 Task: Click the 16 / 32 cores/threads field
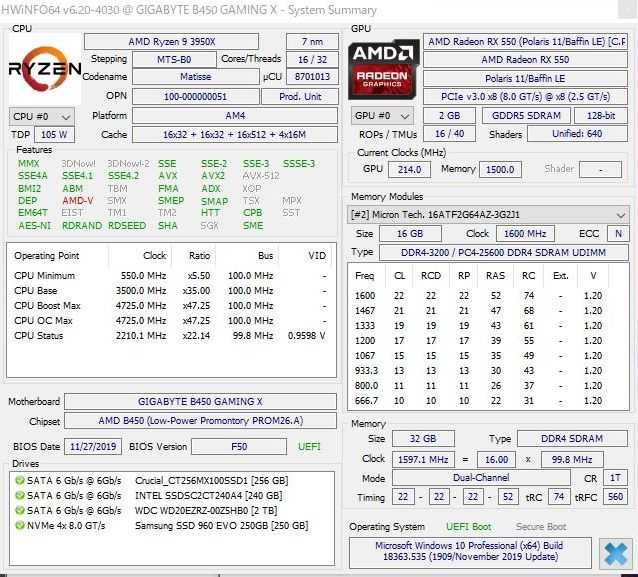coord(312,60)
